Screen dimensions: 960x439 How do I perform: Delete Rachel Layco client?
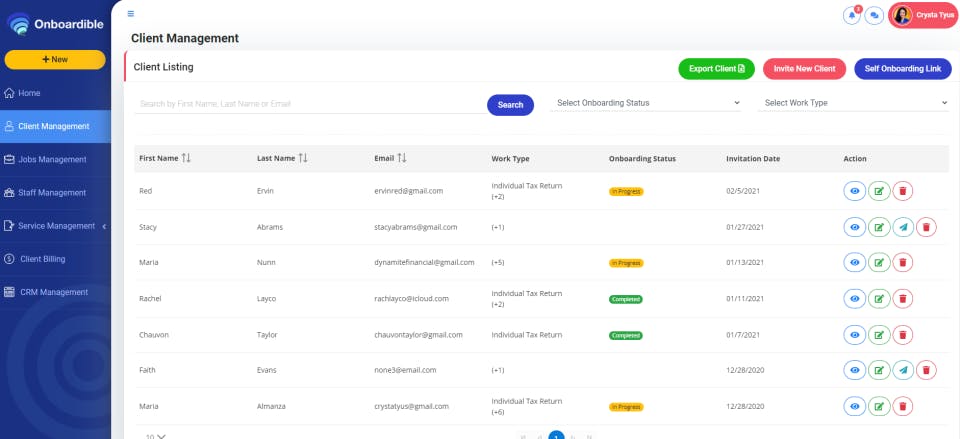tap(902, 299)
